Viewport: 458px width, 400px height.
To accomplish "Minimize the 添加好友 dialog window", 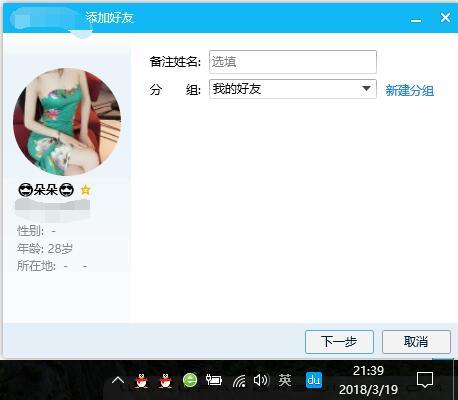I will click(x=416, y=18).
